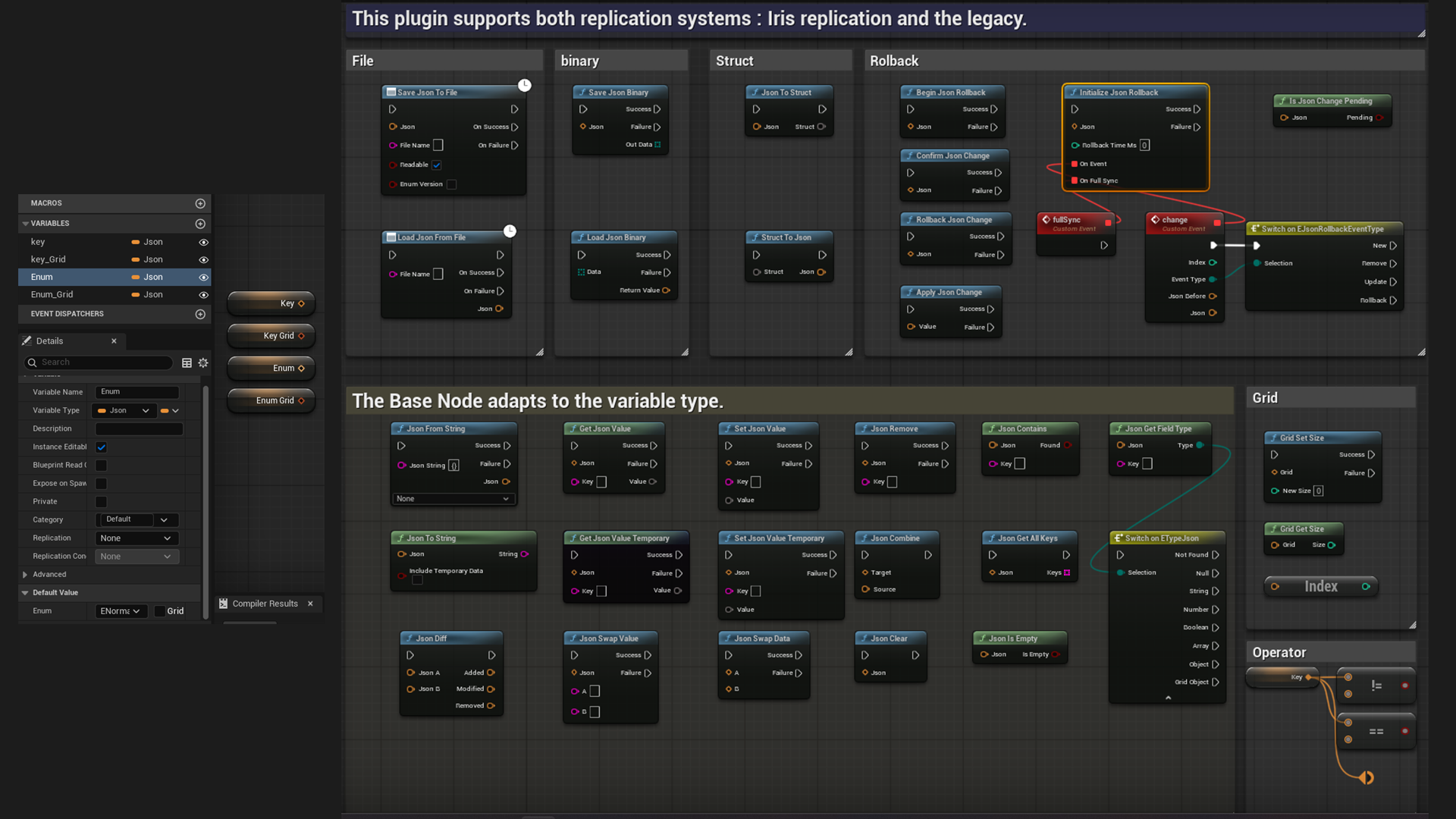This screenshot has width=1456, height=819.
Task: Click the Switch on EJsonRollbackEventType node icon
Action: tap(1254, 229)
